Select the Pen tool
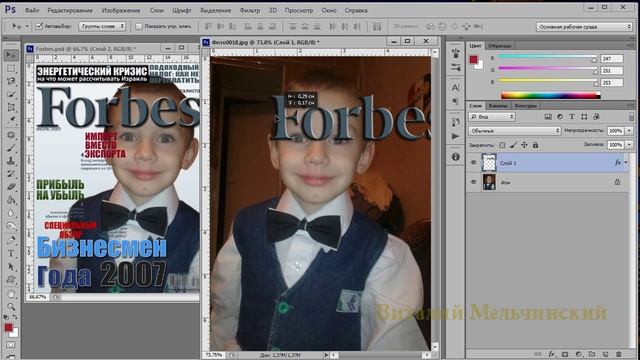This screenshot has height=360, width=640. pos(11,240)
